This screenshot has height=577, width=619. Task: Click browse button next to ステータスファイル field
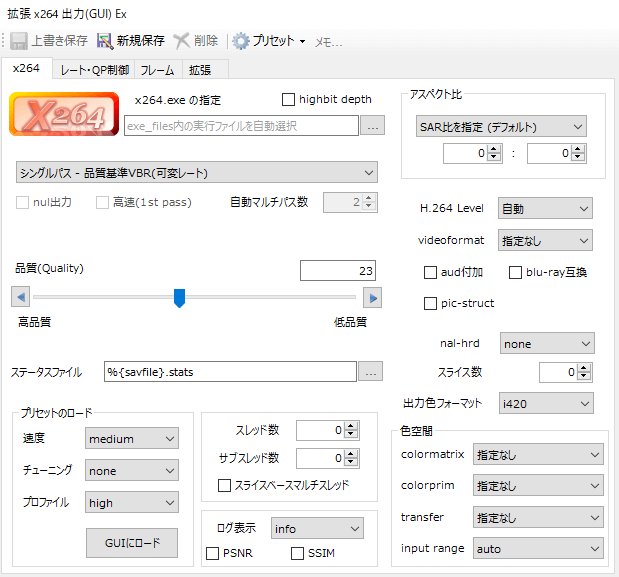pos(371,371)
